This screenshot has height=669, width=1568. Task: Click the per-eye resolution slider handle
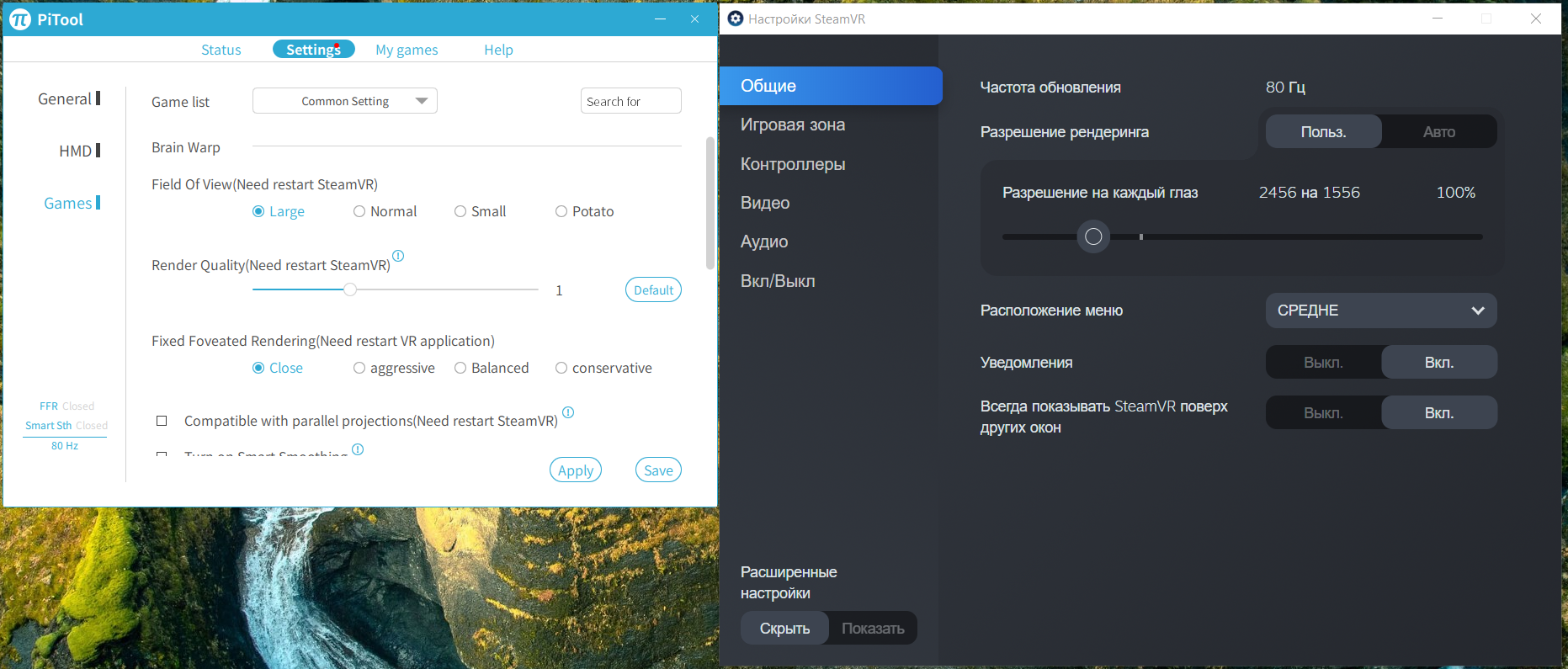pos(1093,236)
